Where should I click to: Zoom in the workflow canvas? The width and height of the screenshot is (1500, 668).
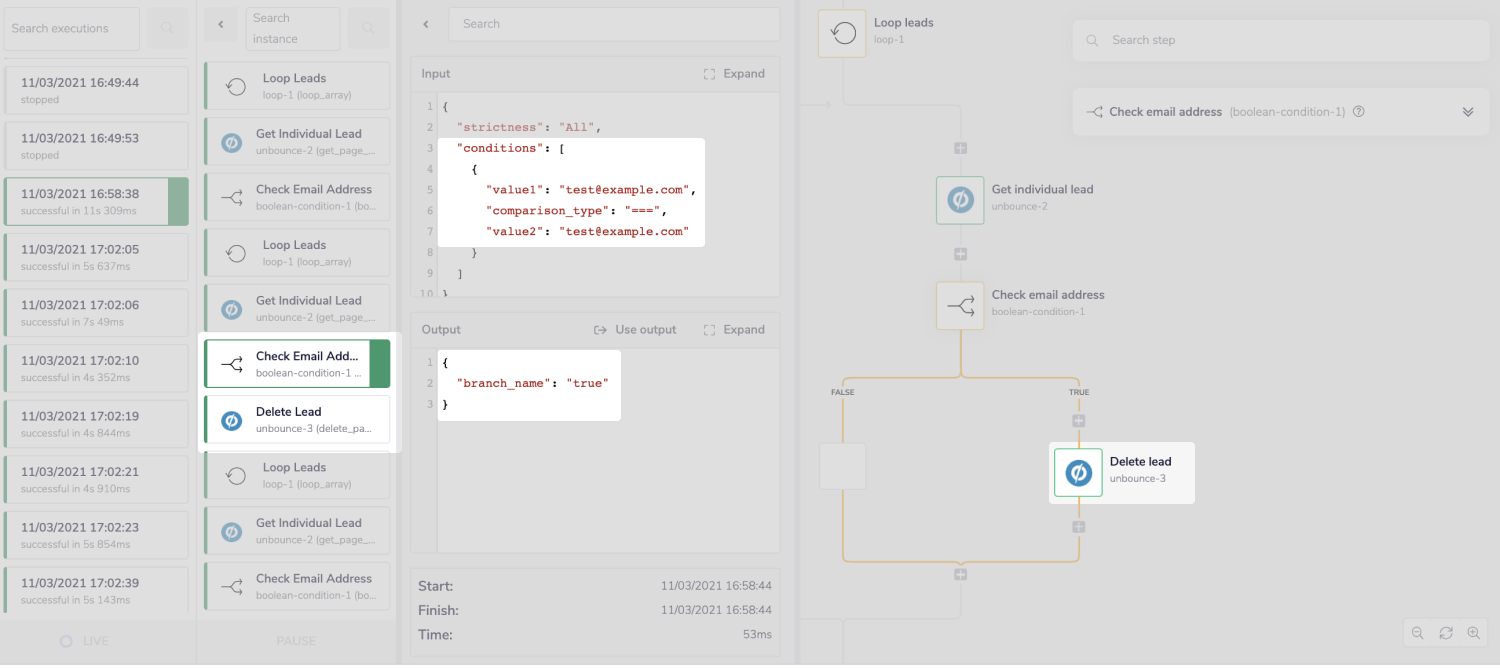point(1473,633)
